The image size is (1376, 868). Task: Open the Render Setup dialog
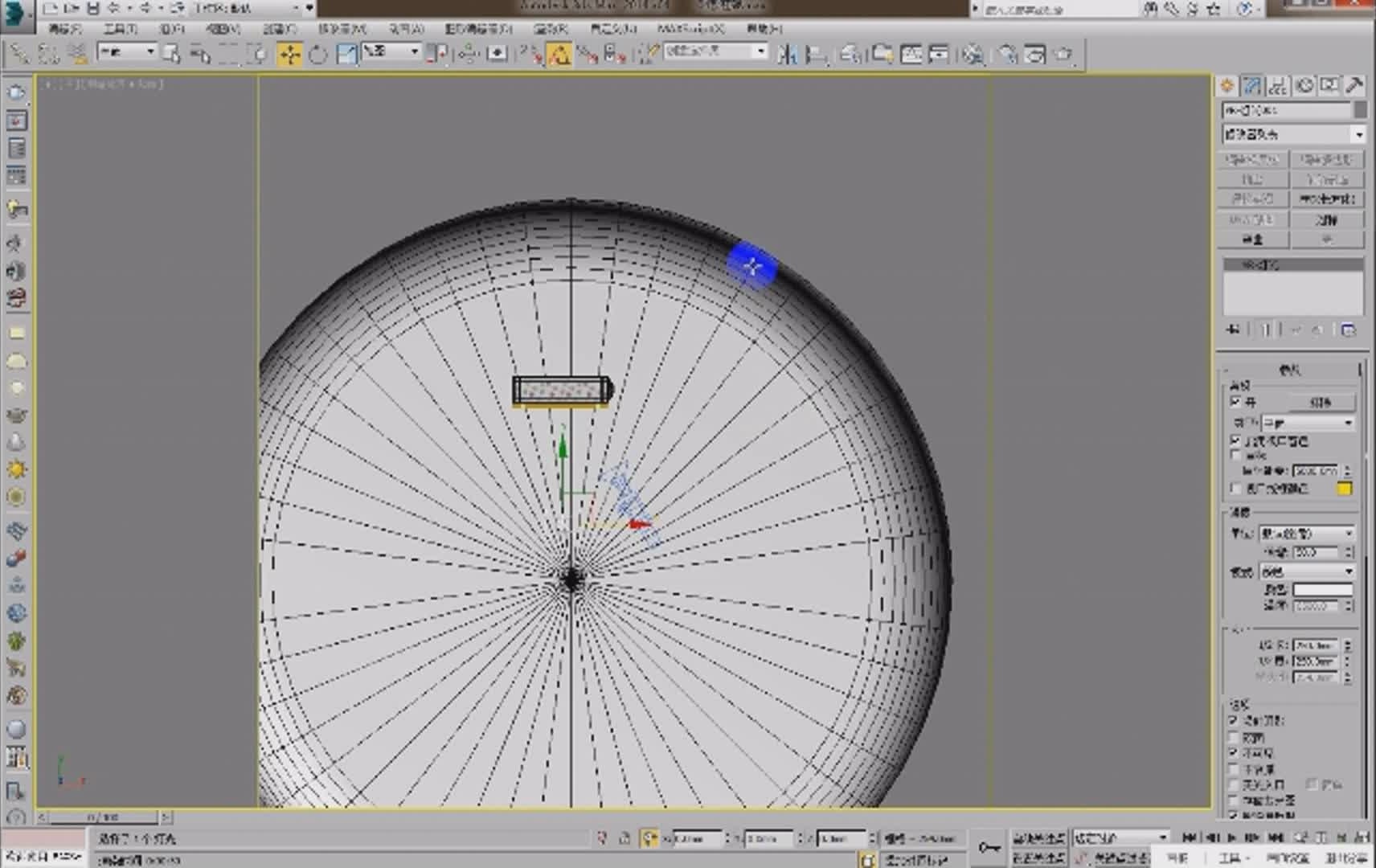pos(1008,54)
